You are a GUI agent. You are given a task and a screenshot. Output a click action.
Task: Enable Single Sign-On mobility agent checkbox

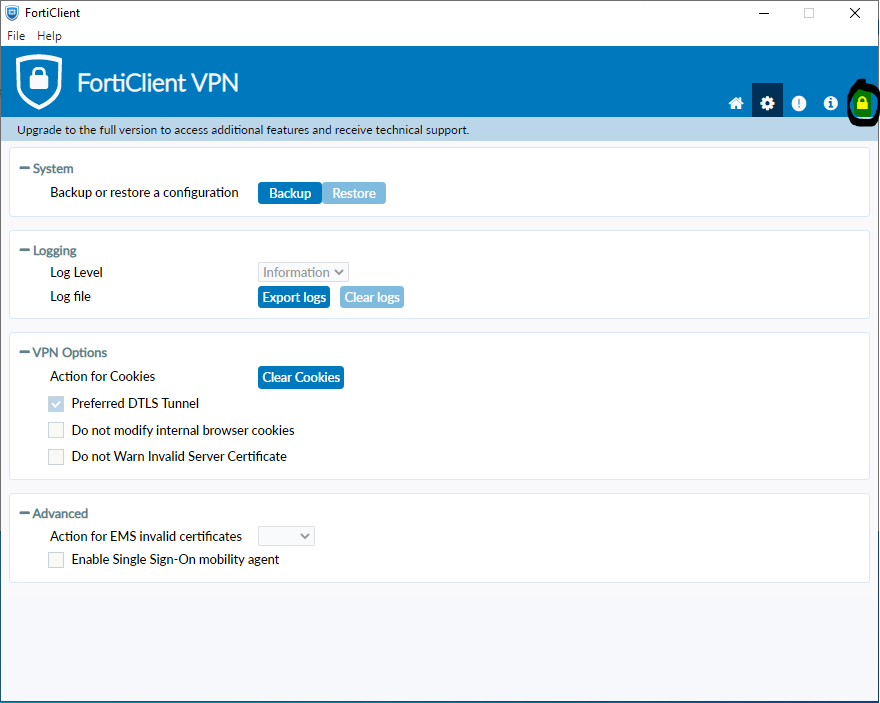tap(56, 560)
